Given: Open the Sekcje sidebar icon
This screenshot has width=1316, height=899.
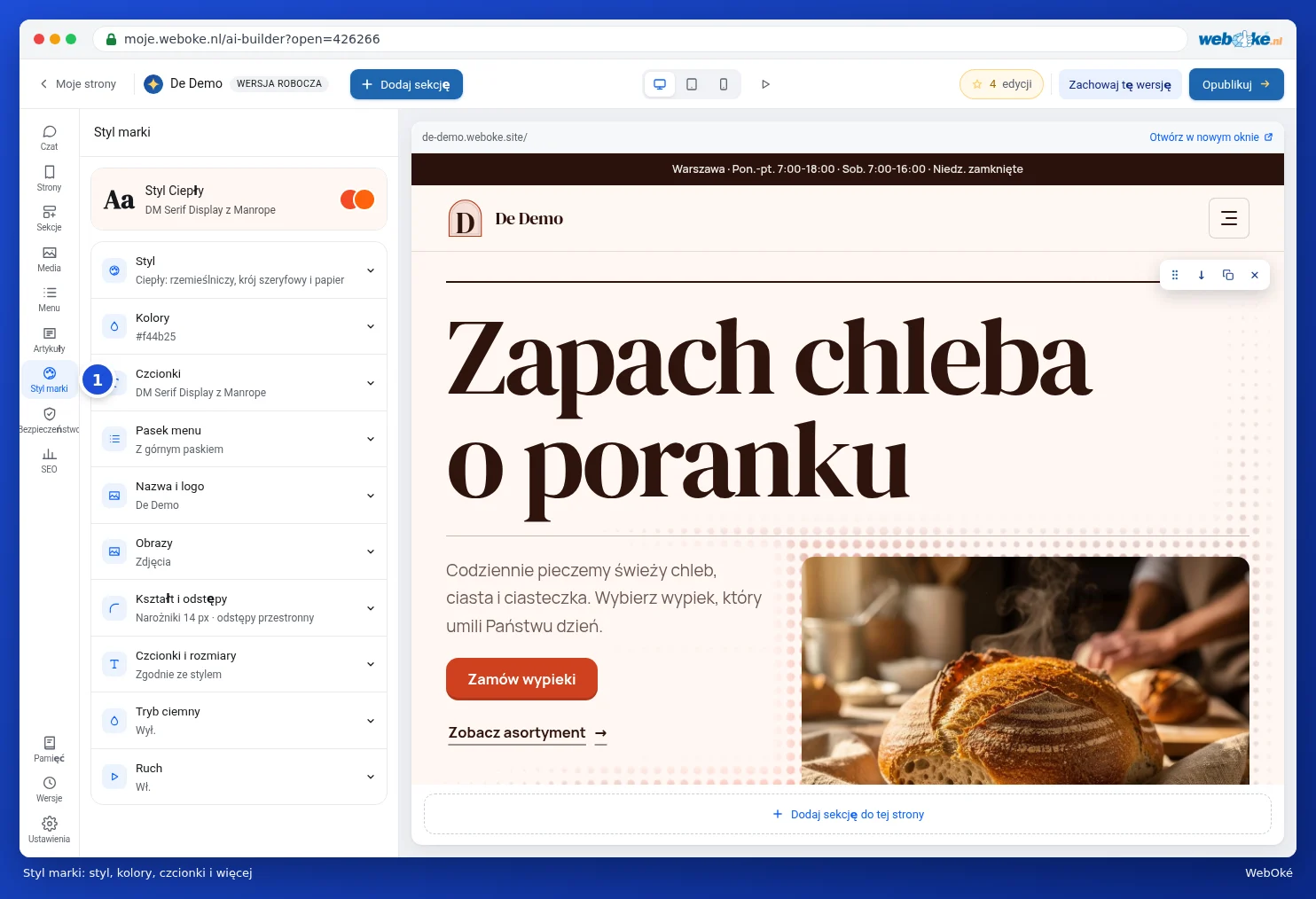Looking at the screenshot, I should point(50,218).
